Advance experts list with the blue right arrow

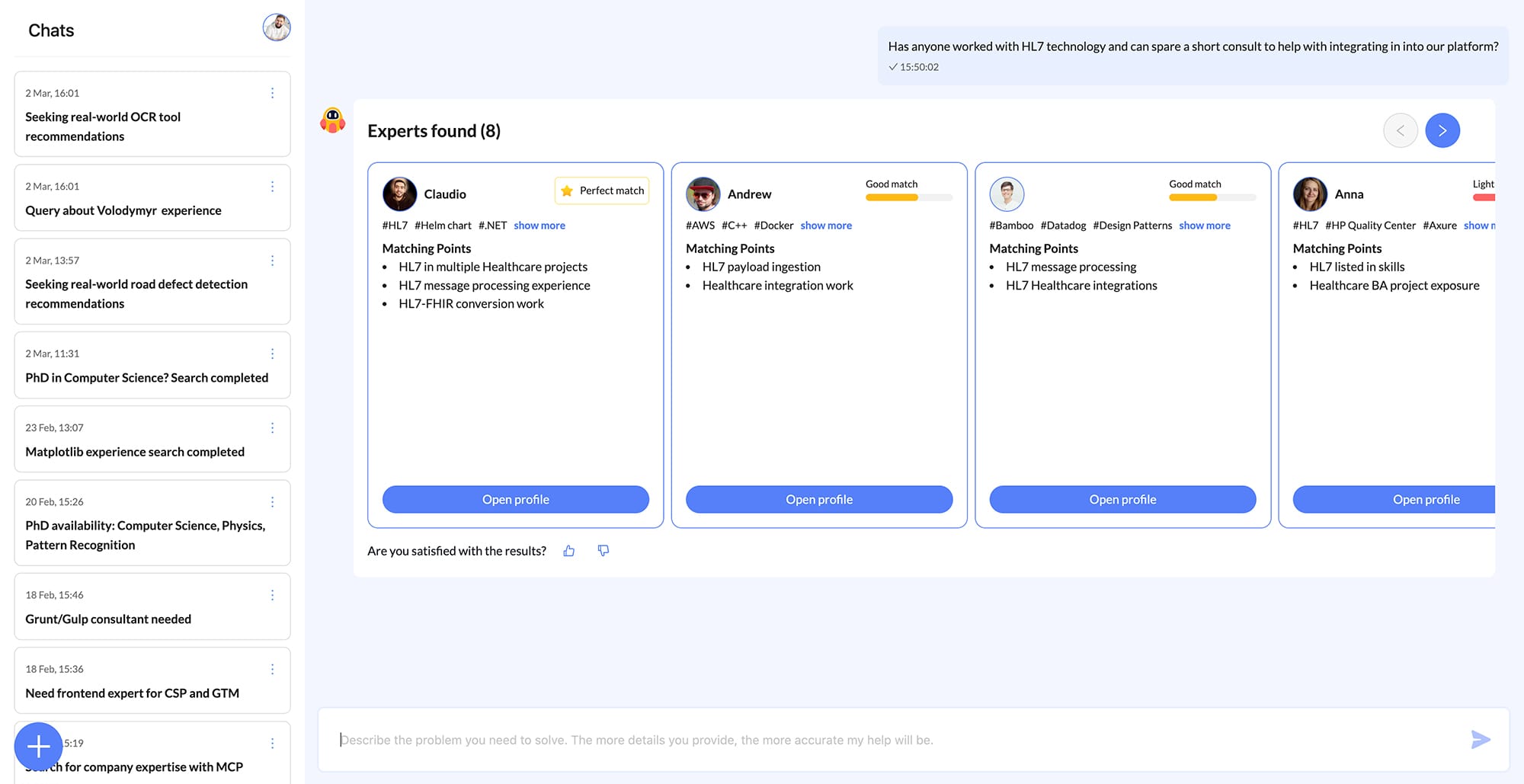pos(1442,130)
